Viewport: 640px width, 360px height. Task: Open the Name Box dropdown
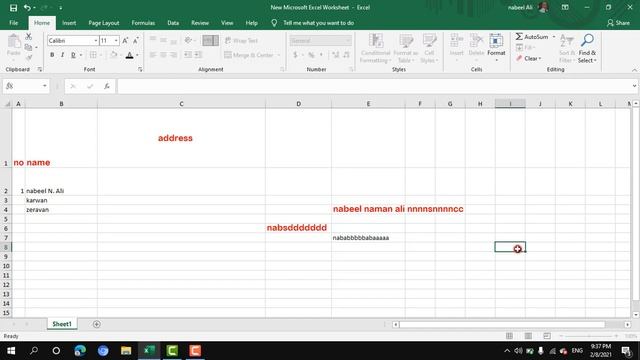click(44, 86)
